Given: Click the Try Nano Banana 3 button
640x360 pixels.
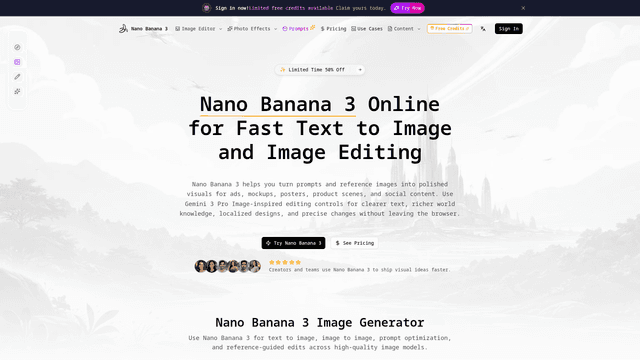Looking at the screenshot, I should click(x=293, y=243).
